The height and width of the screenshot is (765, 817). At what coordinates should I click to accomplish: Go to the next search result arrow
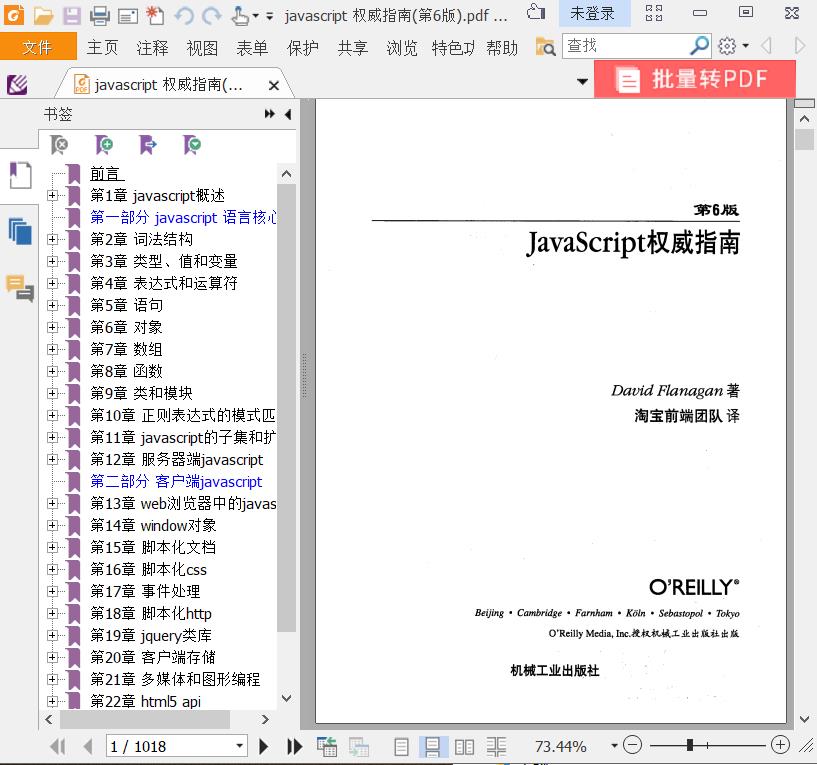(800, 46)
